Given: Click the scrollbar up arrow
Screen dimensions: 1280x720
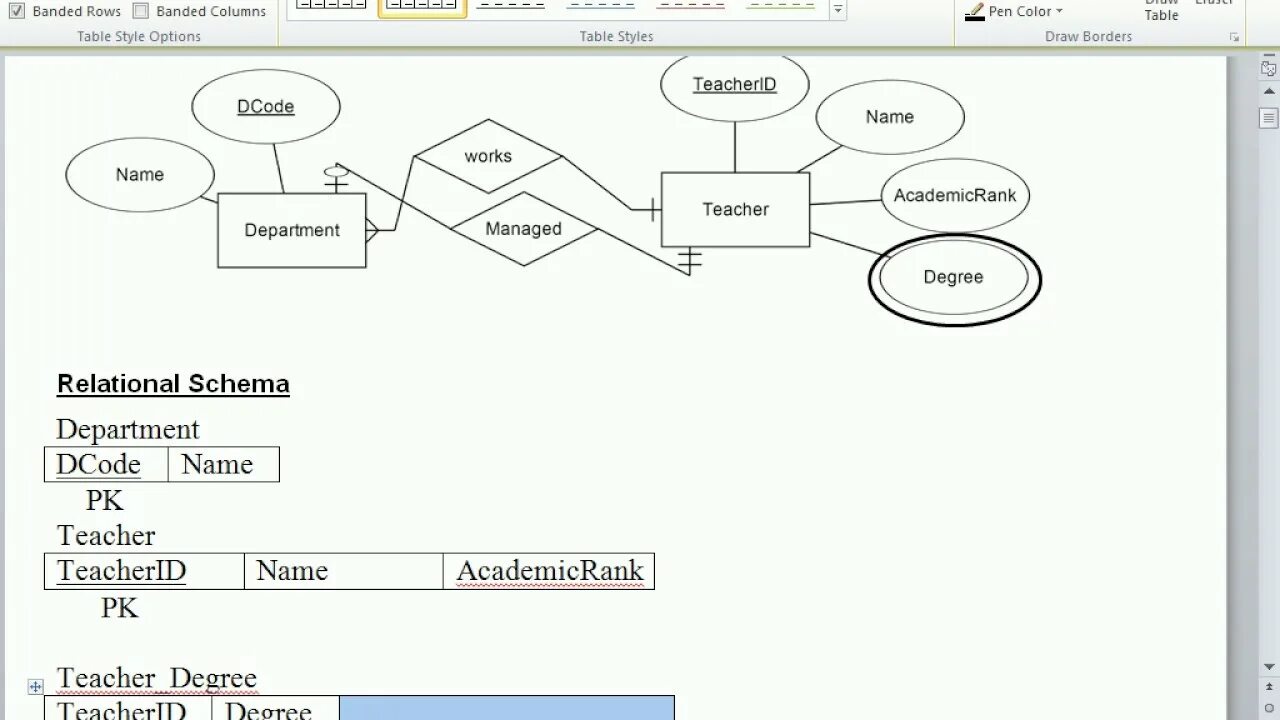Looking at the screenshot, I should (1269, 91).
